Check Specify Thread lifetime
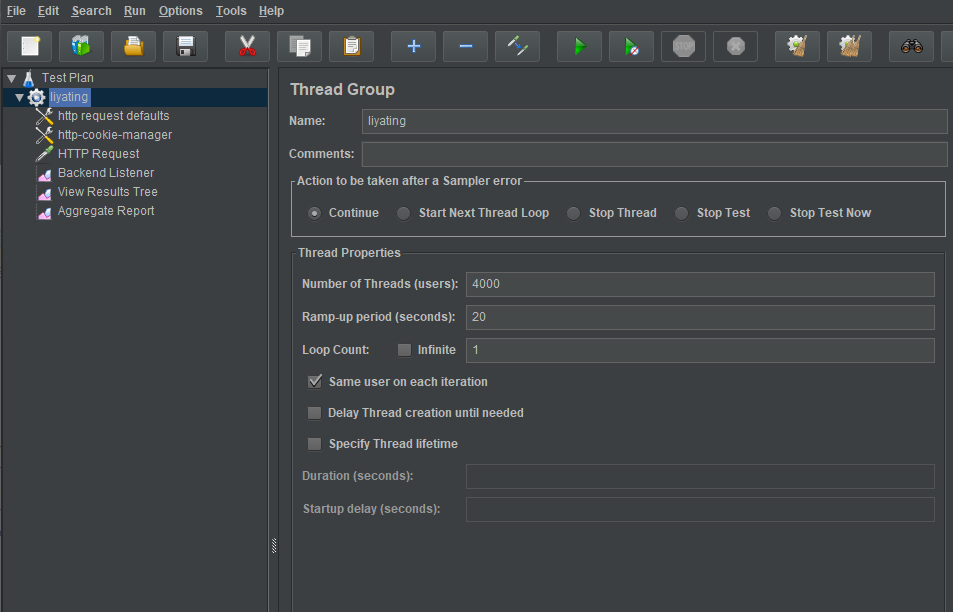This screenshot has width=953, height=612. pos(314,444)
